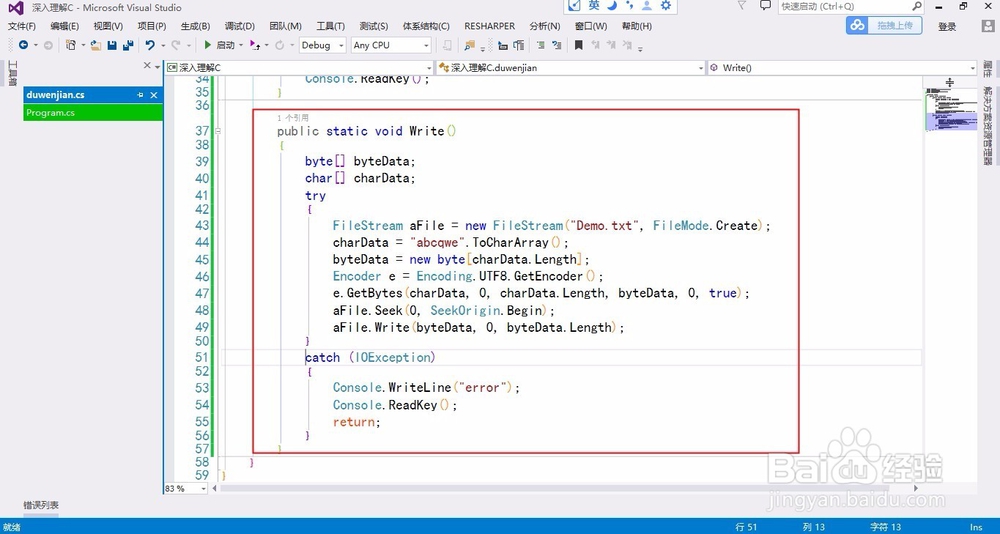This screenshot has height=534, width=1000.
Task: Open the 解决方案资源管理器 side tab
Action: [x=987, y=126]
